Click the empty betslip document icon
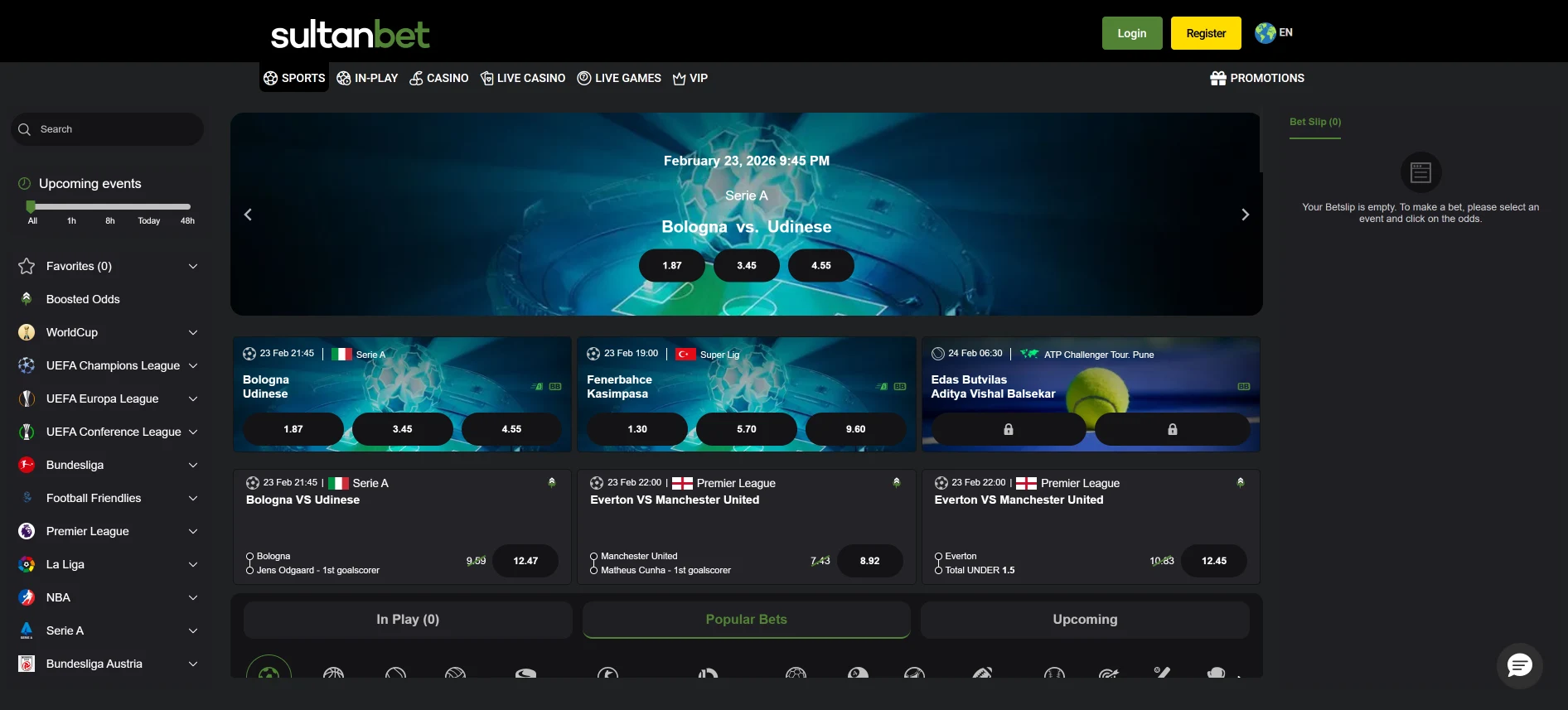 (1421, 172)
